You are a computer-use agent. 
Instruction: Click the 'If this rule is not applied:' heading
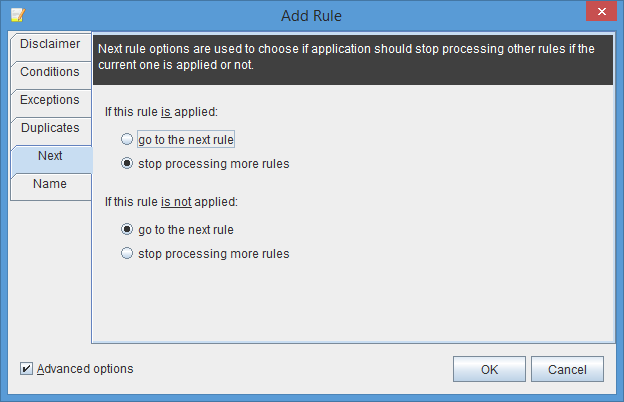(x=171, y=202)
